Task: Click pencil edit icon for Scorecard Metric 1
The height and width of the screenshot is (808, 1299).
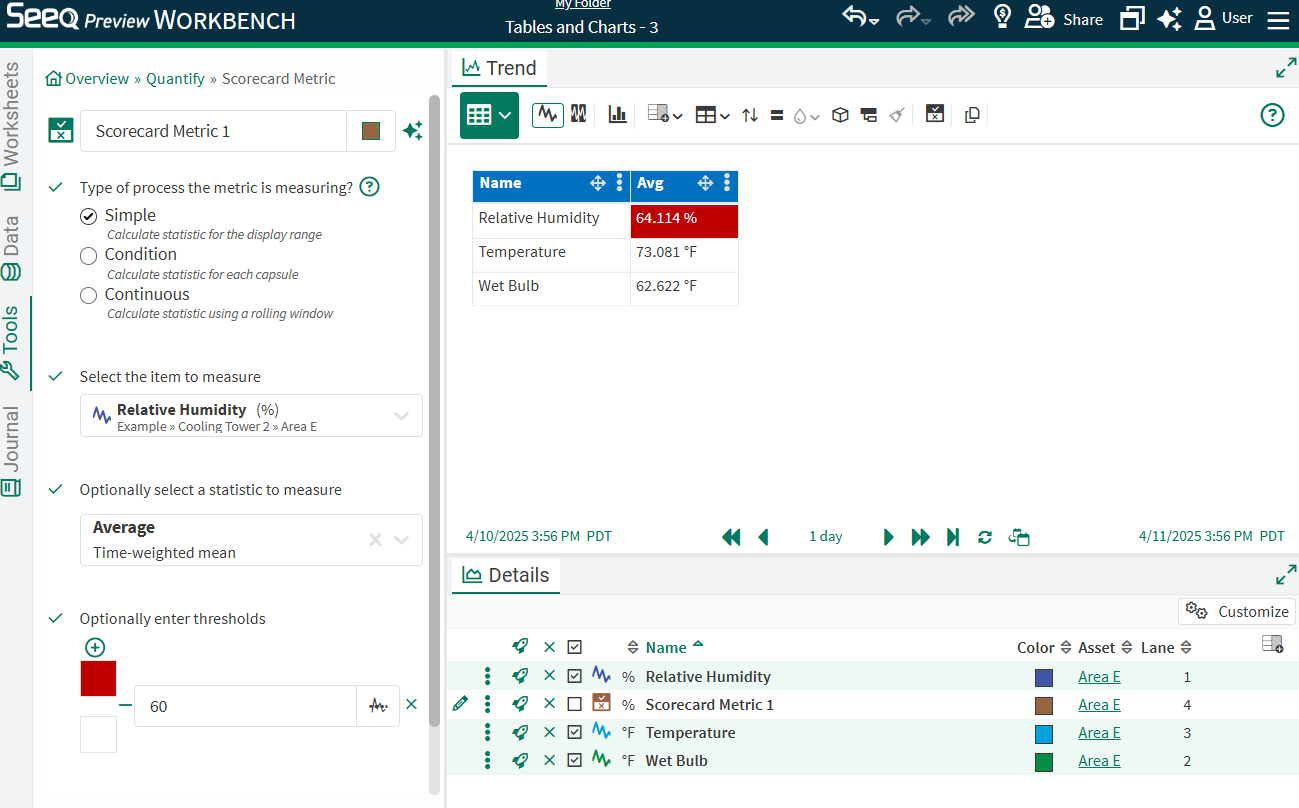Action: 460,704
